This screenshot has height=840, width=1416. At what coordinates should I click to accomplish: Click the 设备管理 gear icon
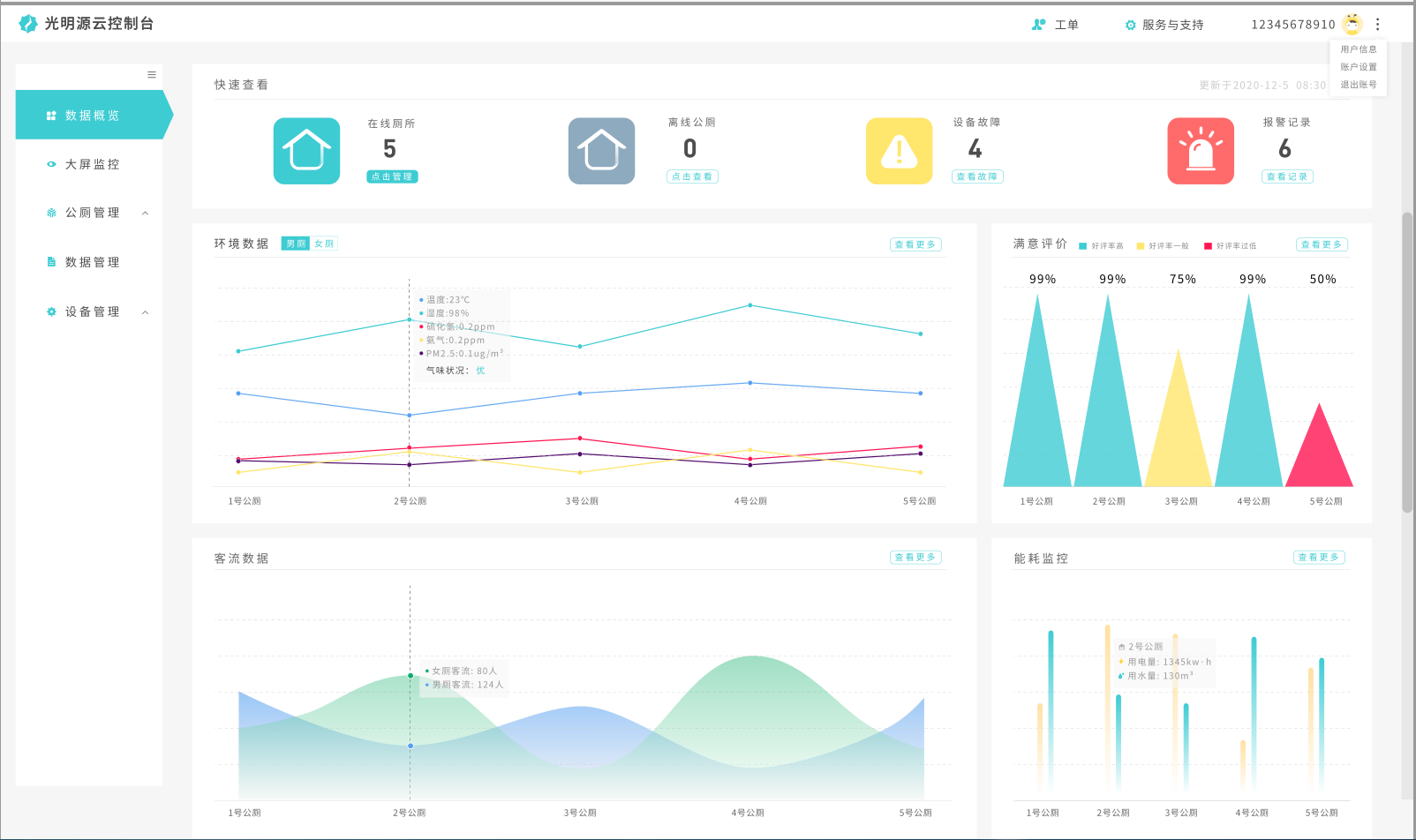pyautogui.click(x=51, y=311)
